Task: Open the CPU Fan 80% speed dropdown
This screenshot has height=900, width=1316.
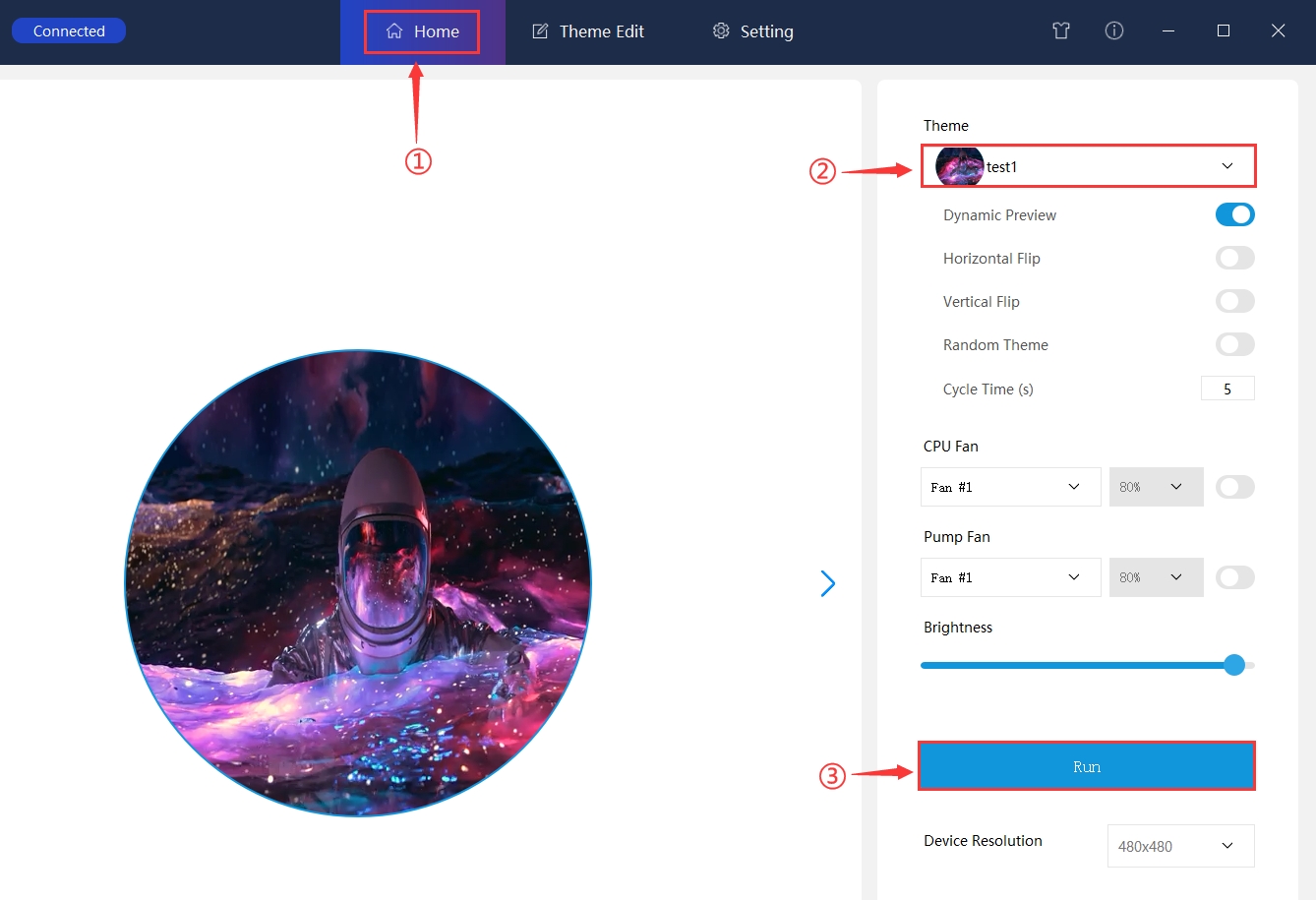Action: pos(1156,487)
